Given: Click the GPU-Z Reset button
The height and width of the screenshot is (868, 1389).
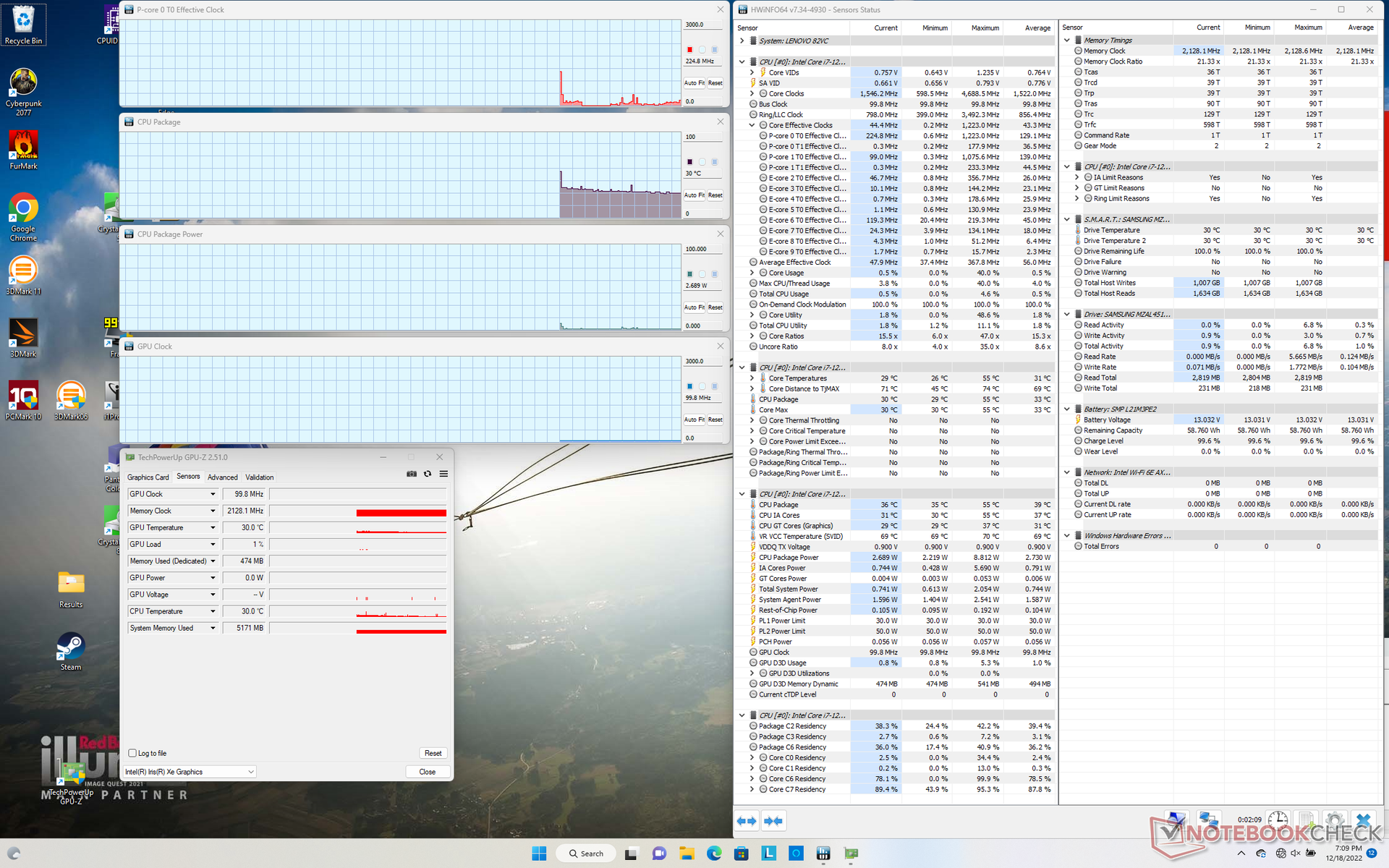Looking at the screenshot, I should pyautogui.click(x=433, y=753).
